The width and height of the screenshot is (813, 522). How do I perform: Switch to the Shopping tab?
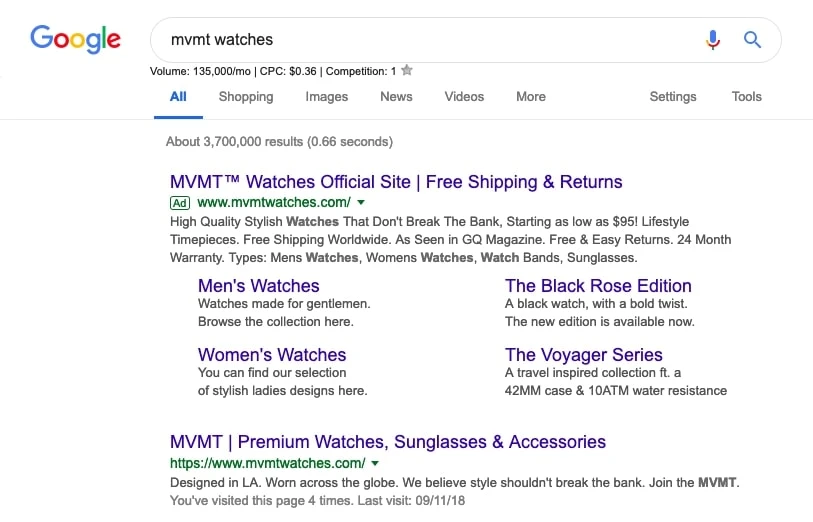tap(246, 97)
